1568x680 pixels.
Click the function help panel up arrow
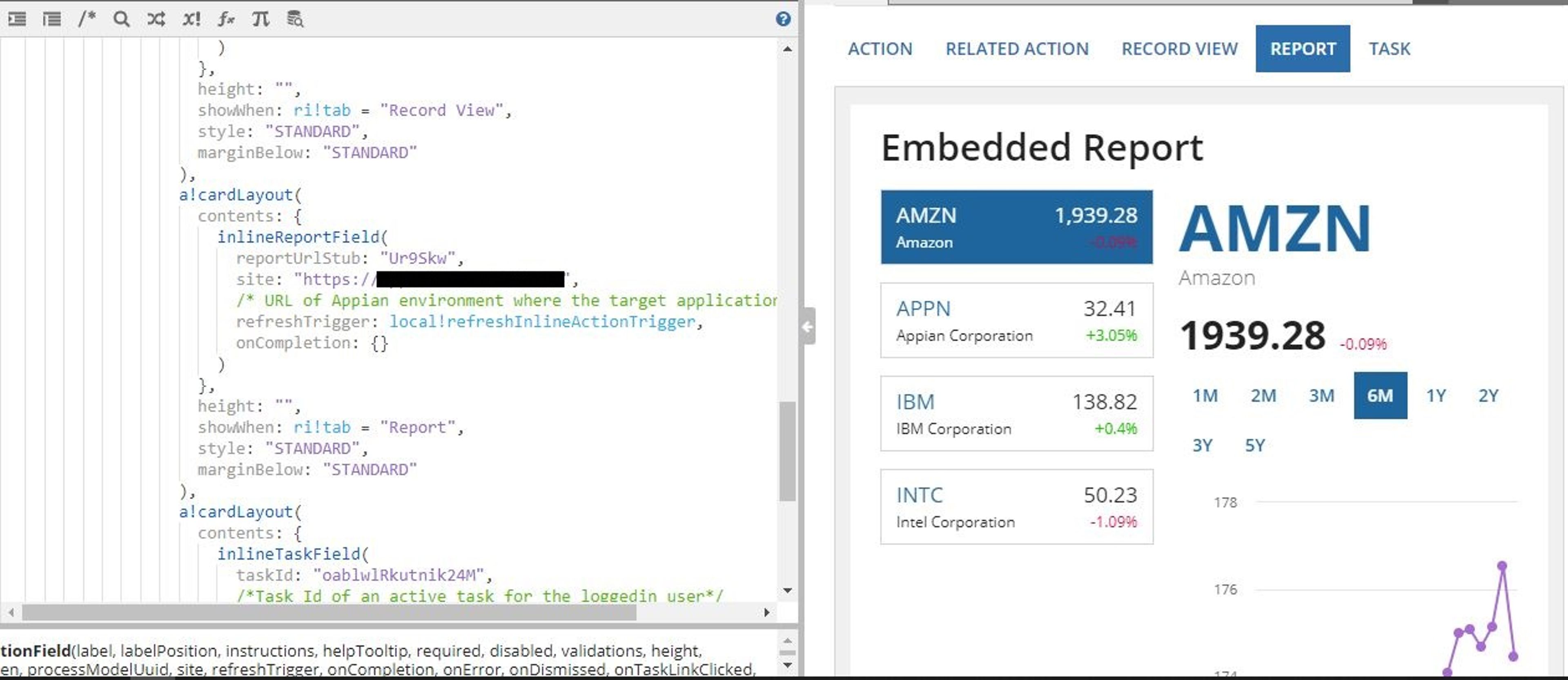(x=788, y=641)
